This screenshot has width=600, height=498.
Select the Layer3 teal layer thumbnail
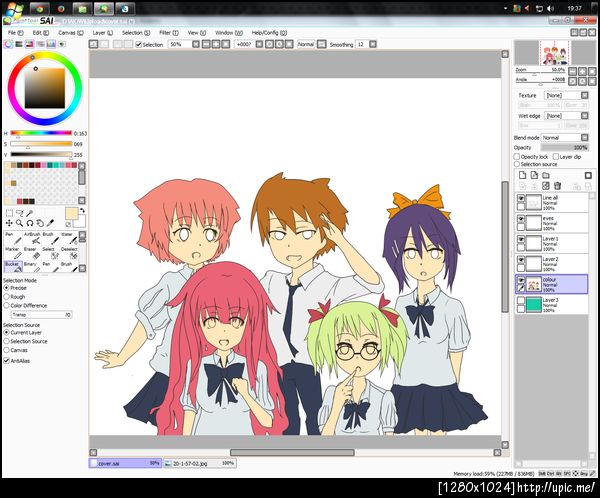(533, 305)
